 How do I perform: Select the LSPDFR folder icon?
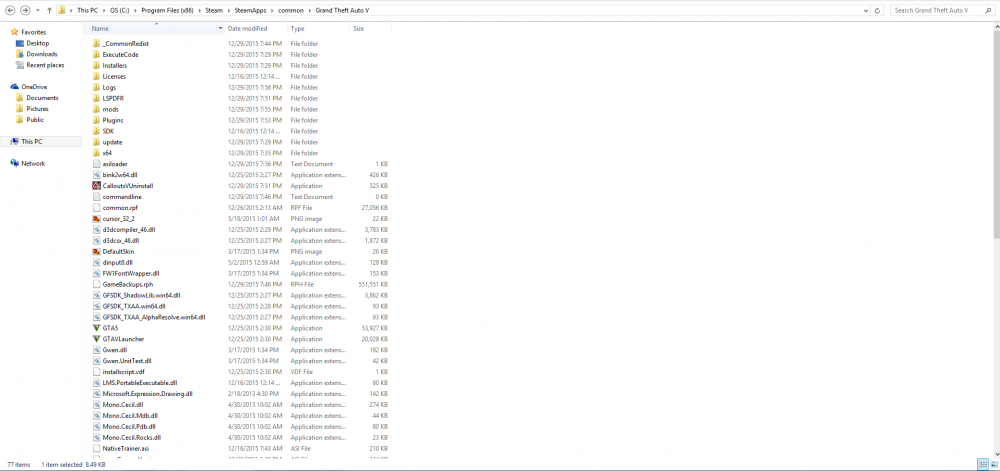coord(96,98)
